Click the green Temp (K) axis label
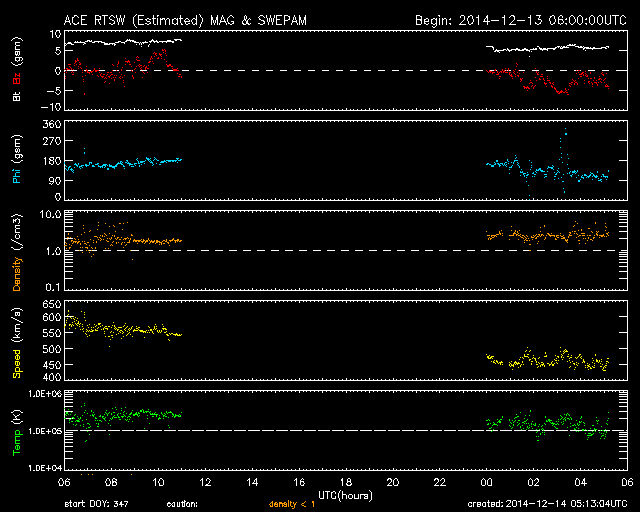 pyautogui.click(x=17, y=433)
